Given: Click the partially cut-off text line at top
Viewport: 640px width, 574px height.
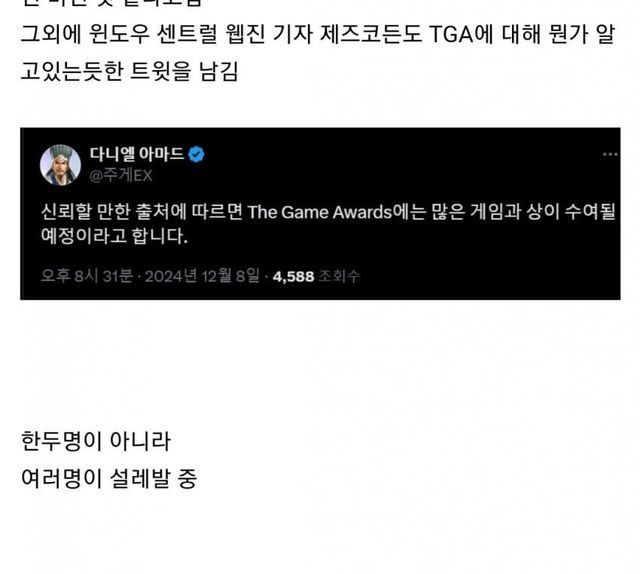Looking at the screenshot, I should [111, 3].
